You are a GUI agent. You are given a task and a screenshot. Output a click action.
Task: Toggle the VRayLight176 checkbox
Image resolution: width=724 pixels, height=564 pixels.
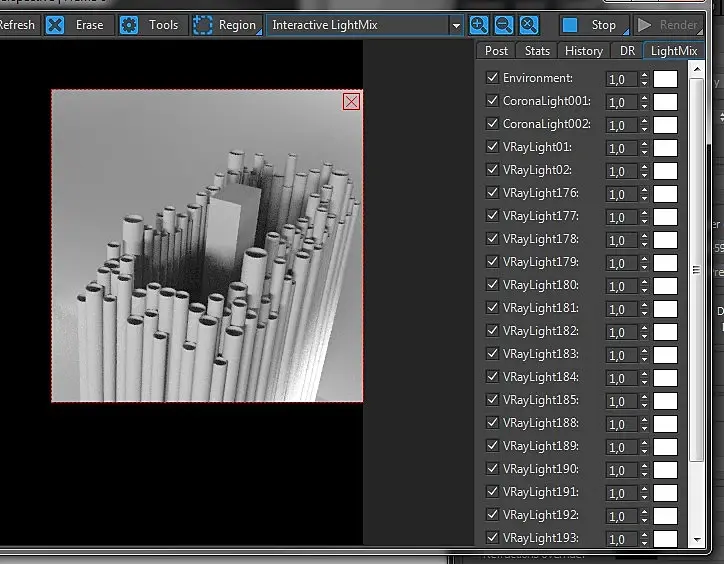492,192
